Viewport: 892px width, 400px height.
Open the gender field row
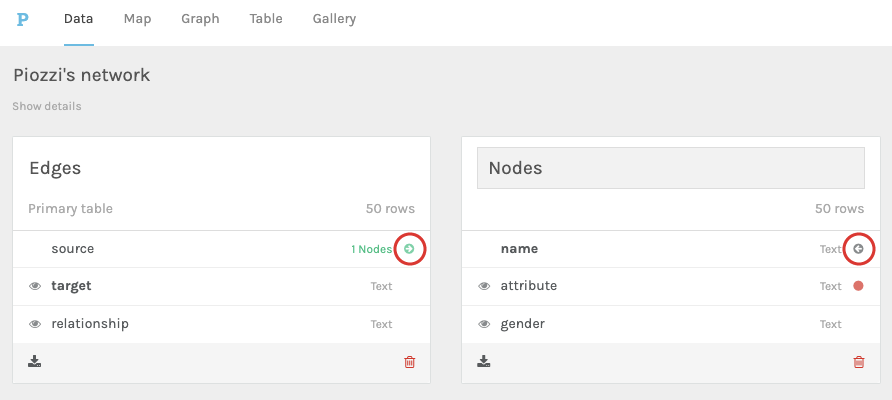(x=671, y=324)
